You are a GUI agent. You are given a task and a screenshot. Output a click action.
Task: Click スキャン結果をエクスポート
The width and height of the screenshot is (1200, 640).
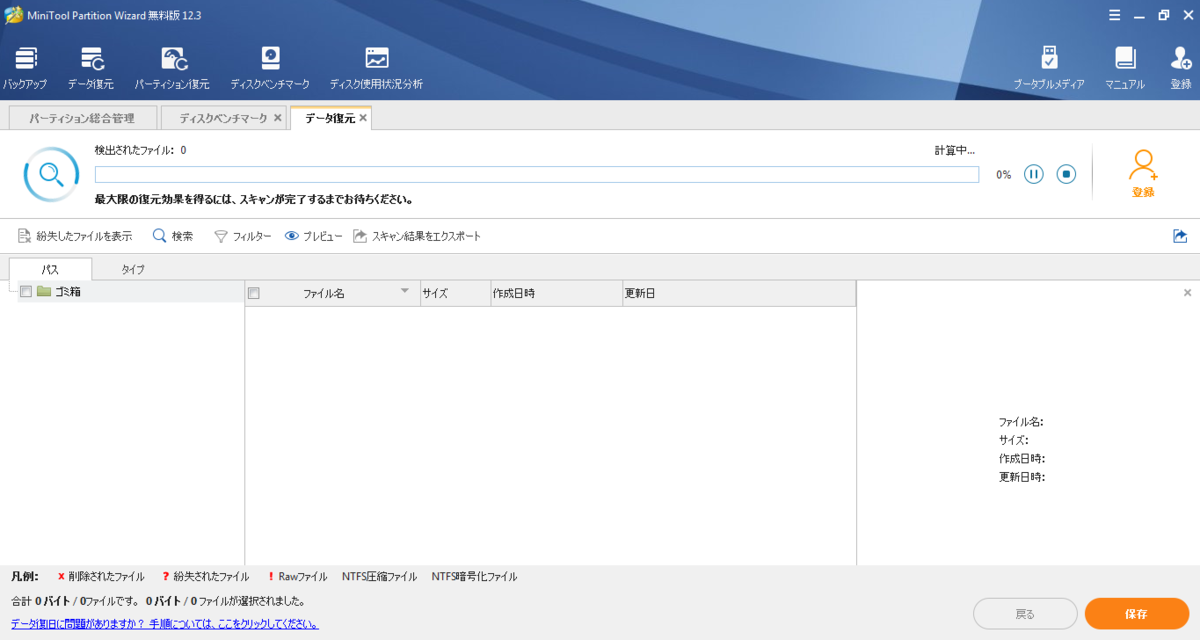coord(417,236)
